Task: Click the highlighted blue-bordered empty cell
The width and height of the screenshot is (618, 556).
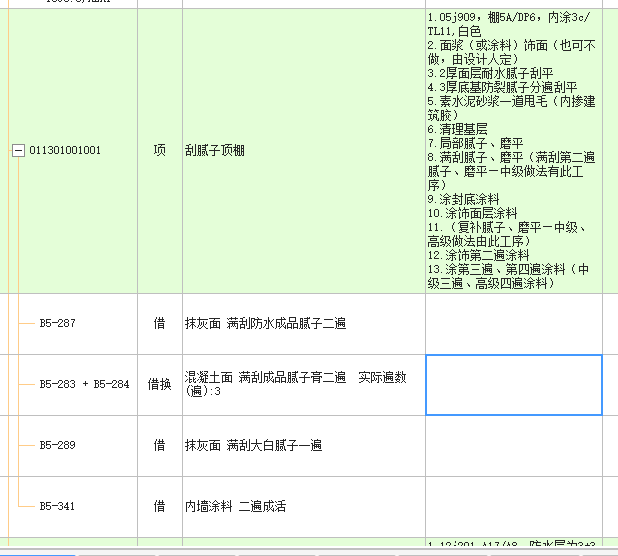Action: click(x=514, y=385)
